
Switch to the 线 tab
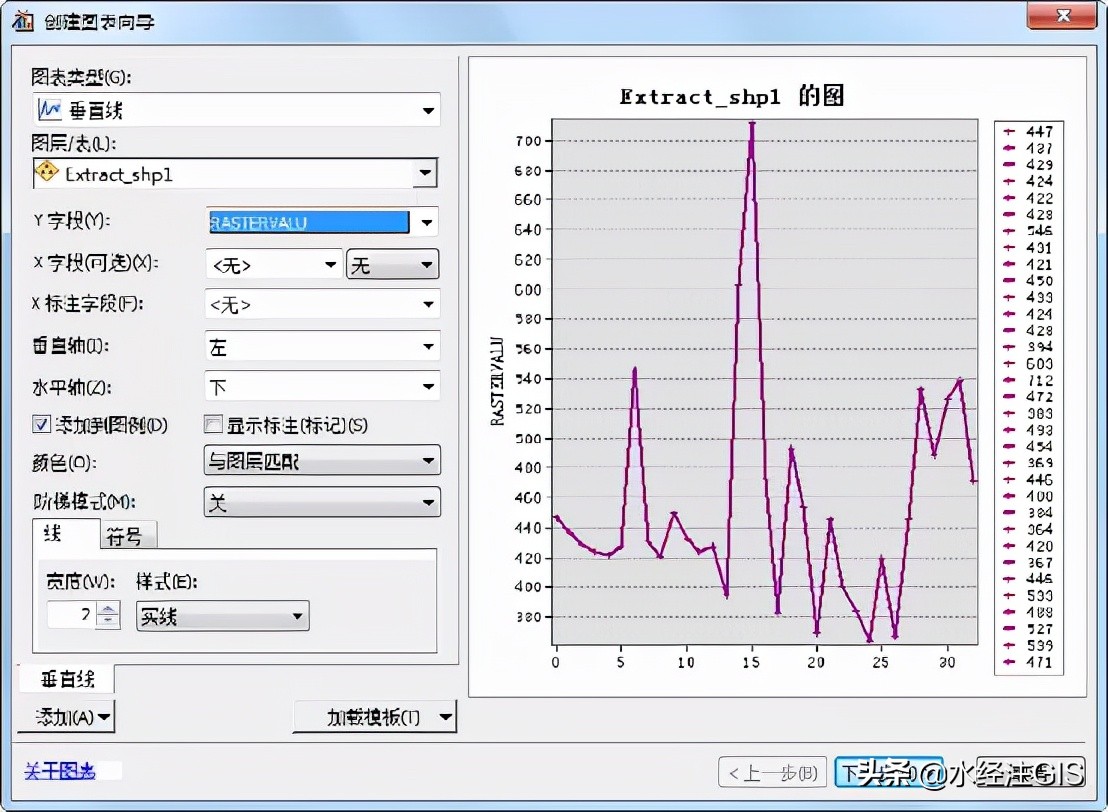(66, 534)
